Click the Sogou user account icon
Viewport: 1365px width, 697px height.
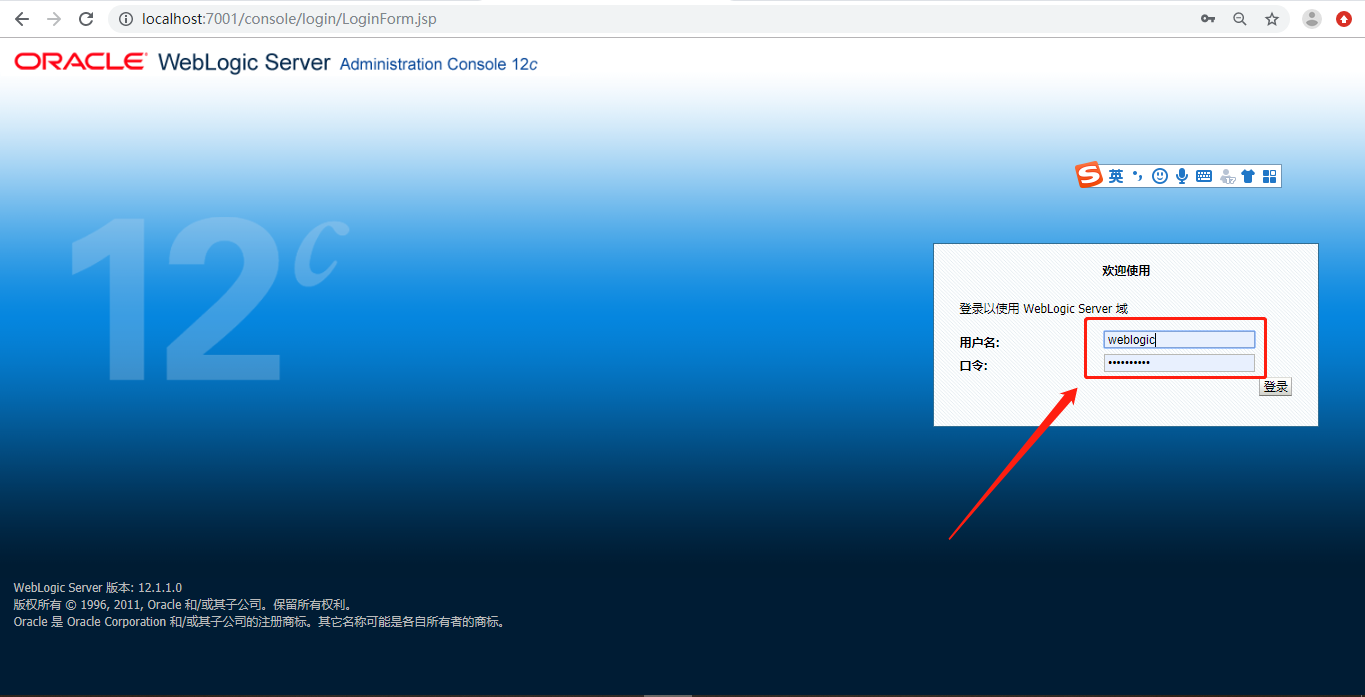[1228, 177]
